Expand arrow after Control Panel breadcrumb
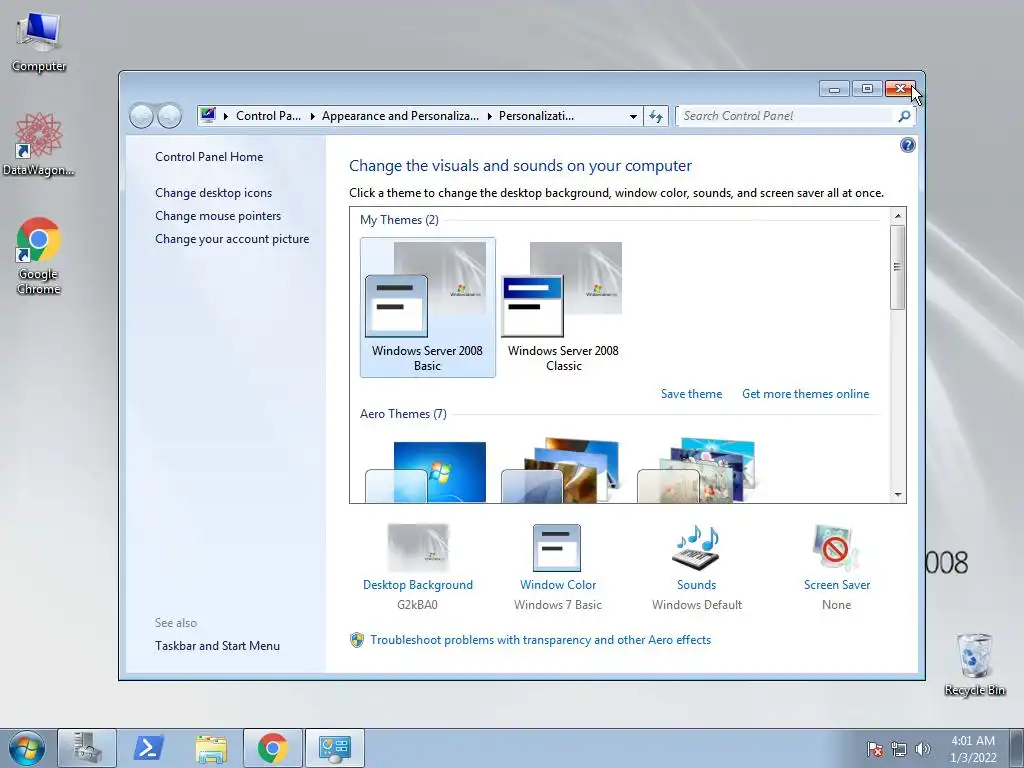The image size is (1024, 768). tap(312, 116)
